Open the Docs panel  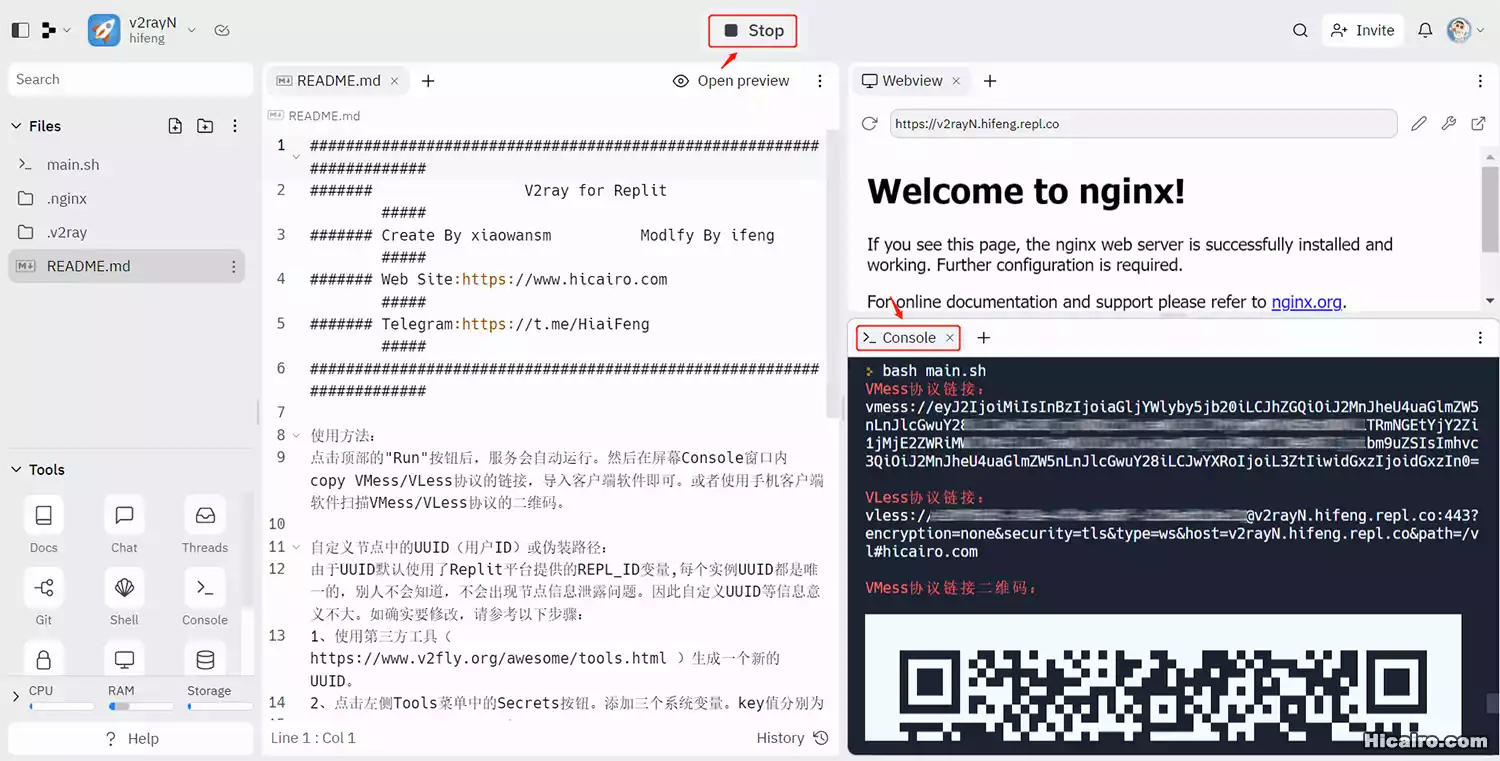[43, 525]
